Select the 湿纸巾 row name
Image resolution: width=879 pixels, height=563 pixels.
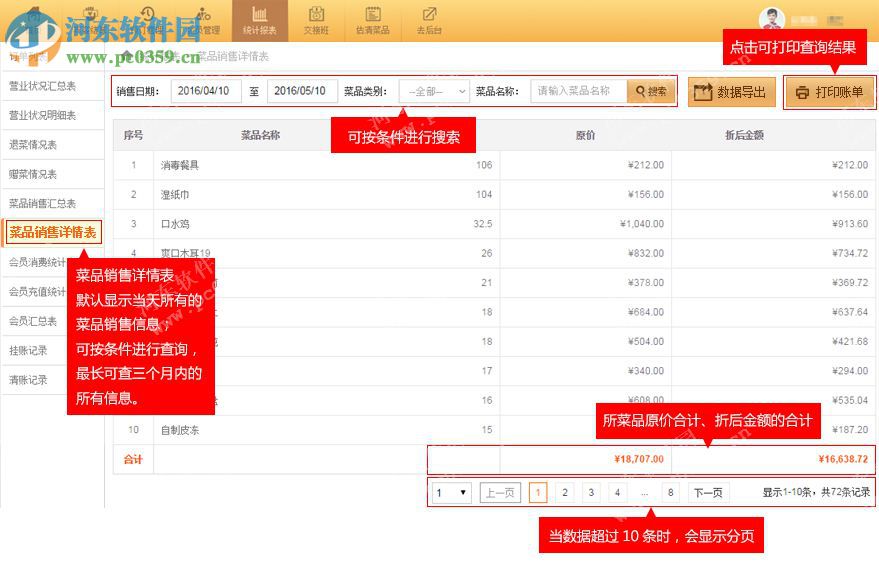coord(175,195)
